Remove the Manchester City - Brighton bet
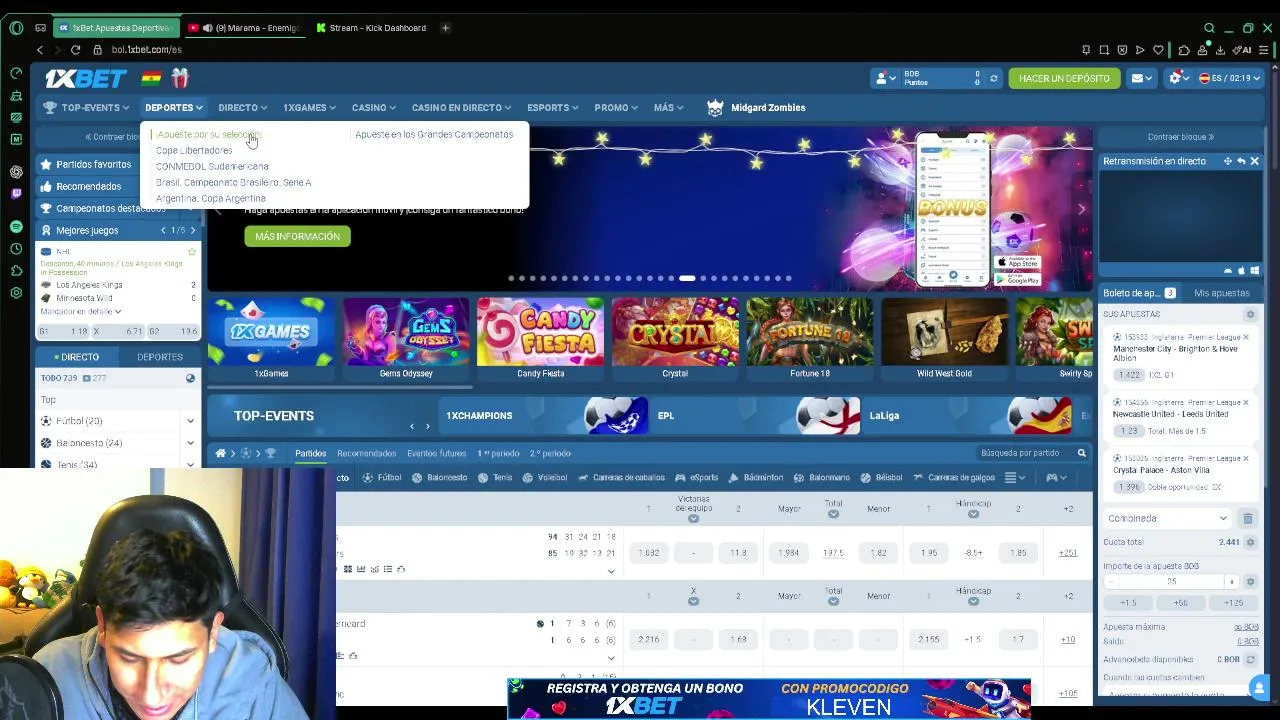This screenshot has height=720, width=1280. pos(1246,338)
